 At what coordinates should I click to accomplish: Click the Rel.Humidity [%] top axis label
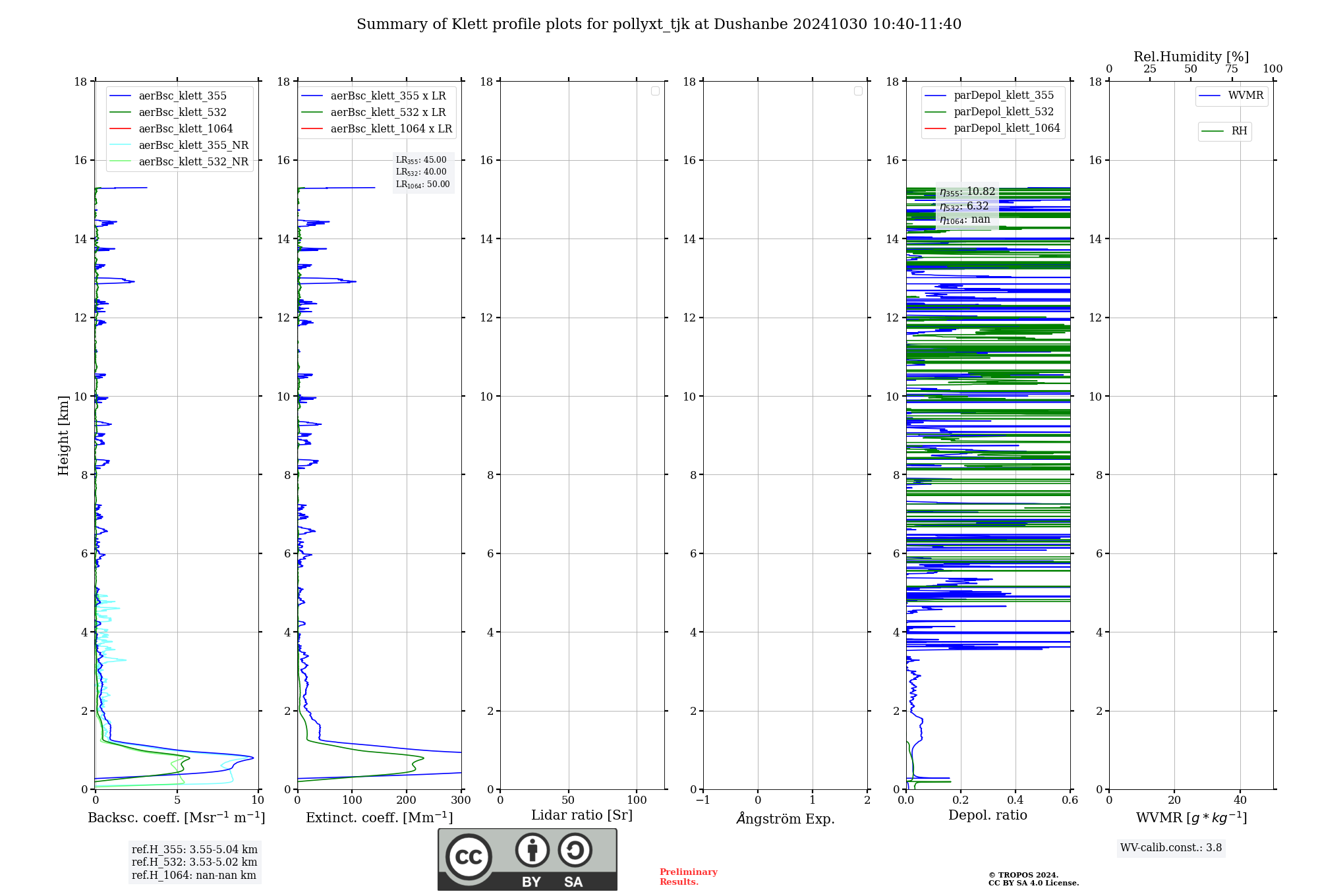coord(1191,57)
